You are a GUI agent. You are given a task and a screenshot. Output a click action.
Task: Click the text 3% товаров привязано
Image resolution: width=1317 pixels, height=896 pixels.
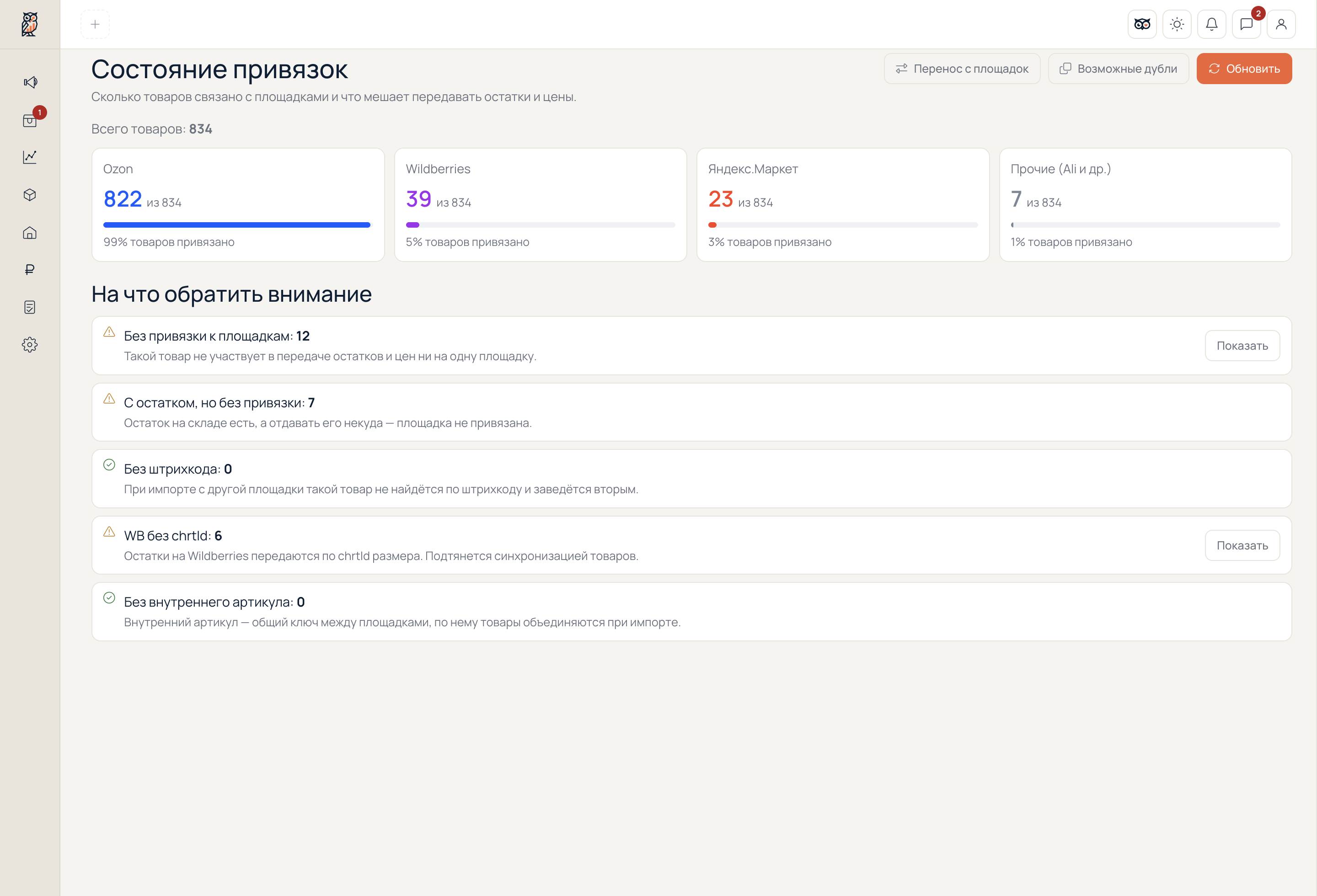(x=770, y=242)
